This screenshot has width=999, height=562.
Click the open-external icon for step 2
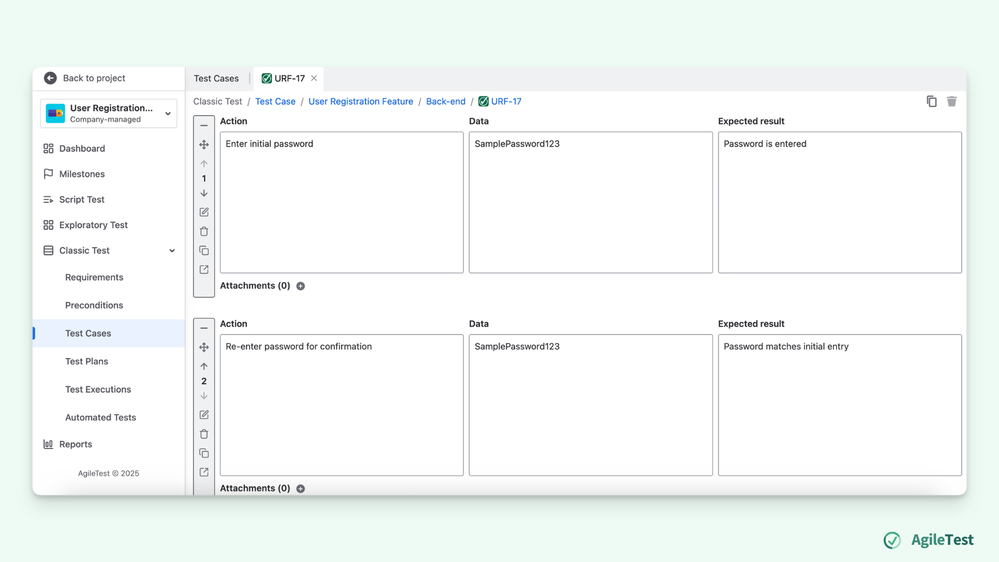tap(204, 472)
